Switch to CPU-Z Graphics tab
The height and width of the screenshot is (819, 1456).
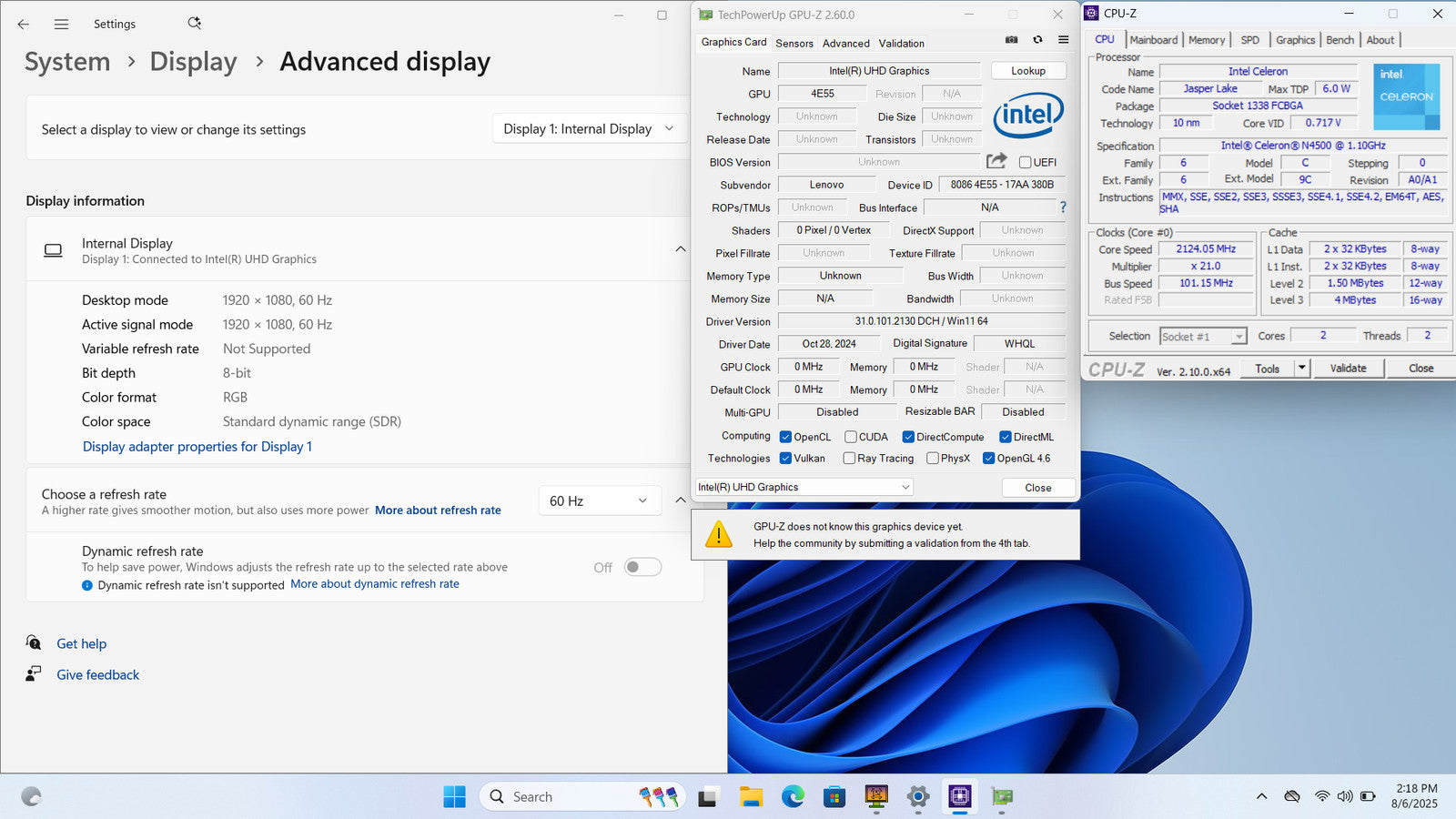(1295, 40)
